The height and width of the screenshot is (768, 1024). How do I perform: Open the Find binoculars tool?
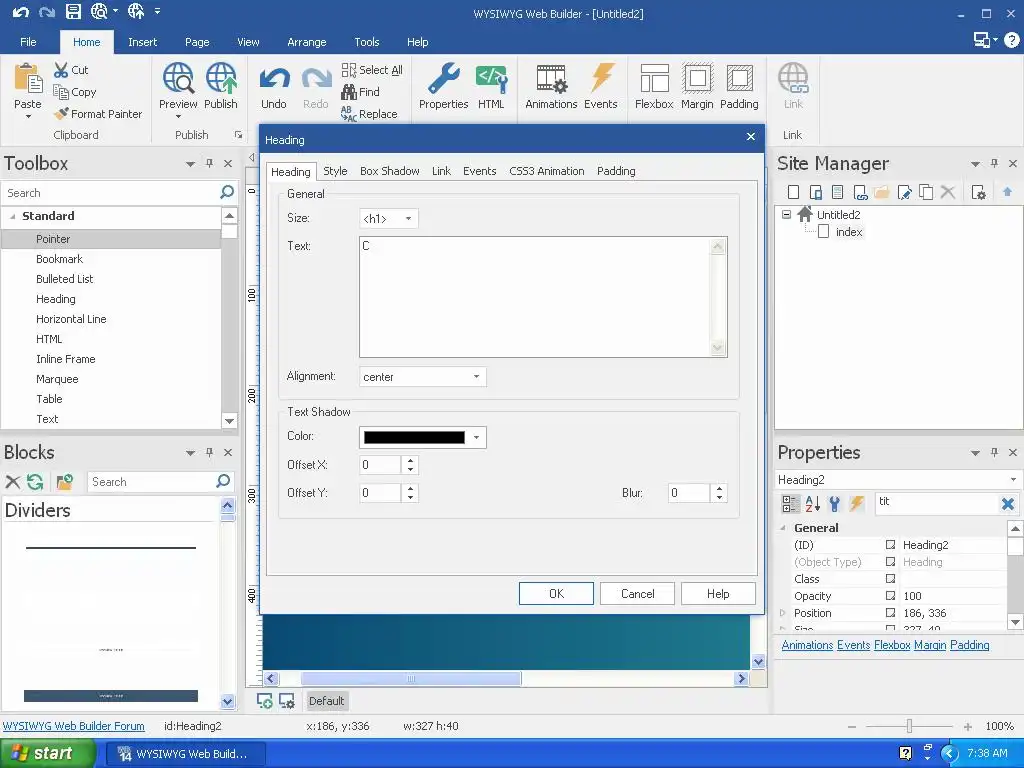360,92
